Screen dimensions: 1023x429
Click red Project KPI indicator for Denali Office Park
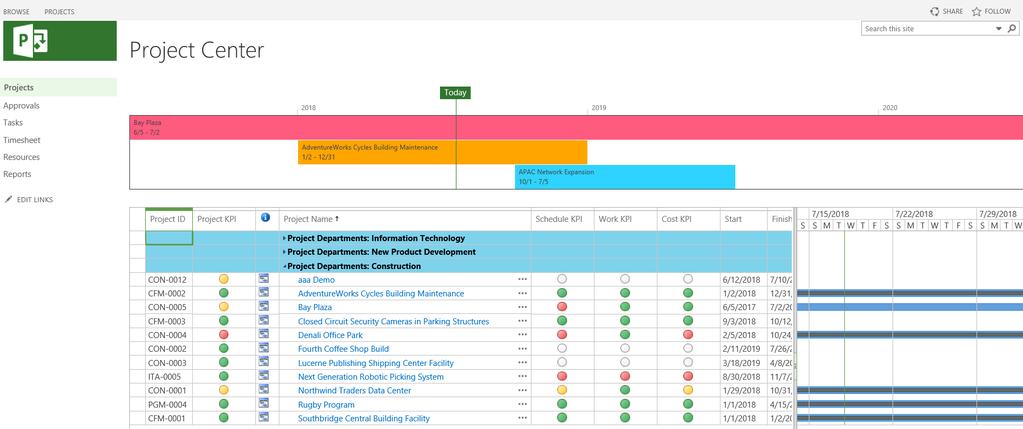[x=224, y=334]
